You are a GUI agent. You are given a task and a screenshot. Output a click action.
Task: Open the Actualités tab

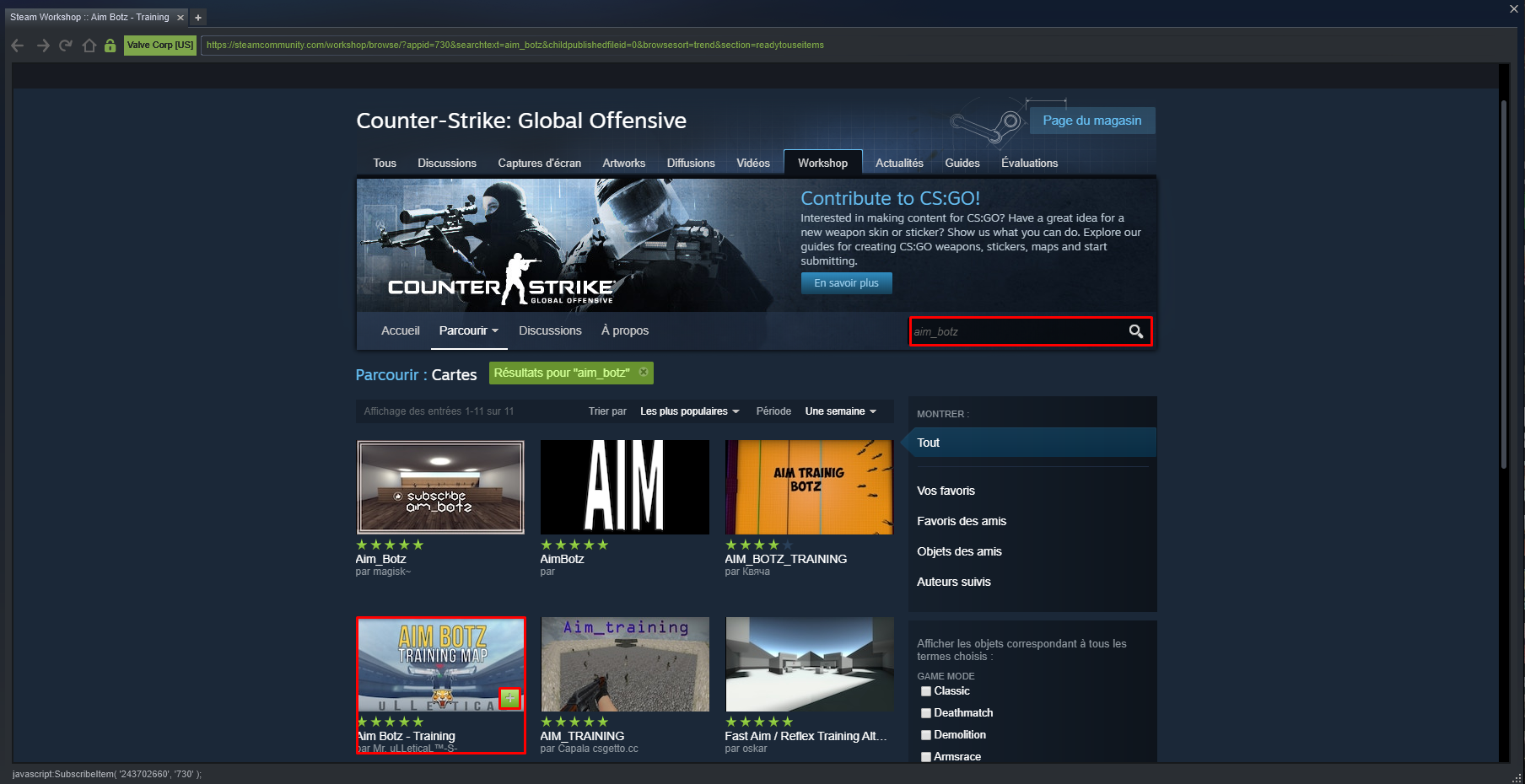[899, 164]
